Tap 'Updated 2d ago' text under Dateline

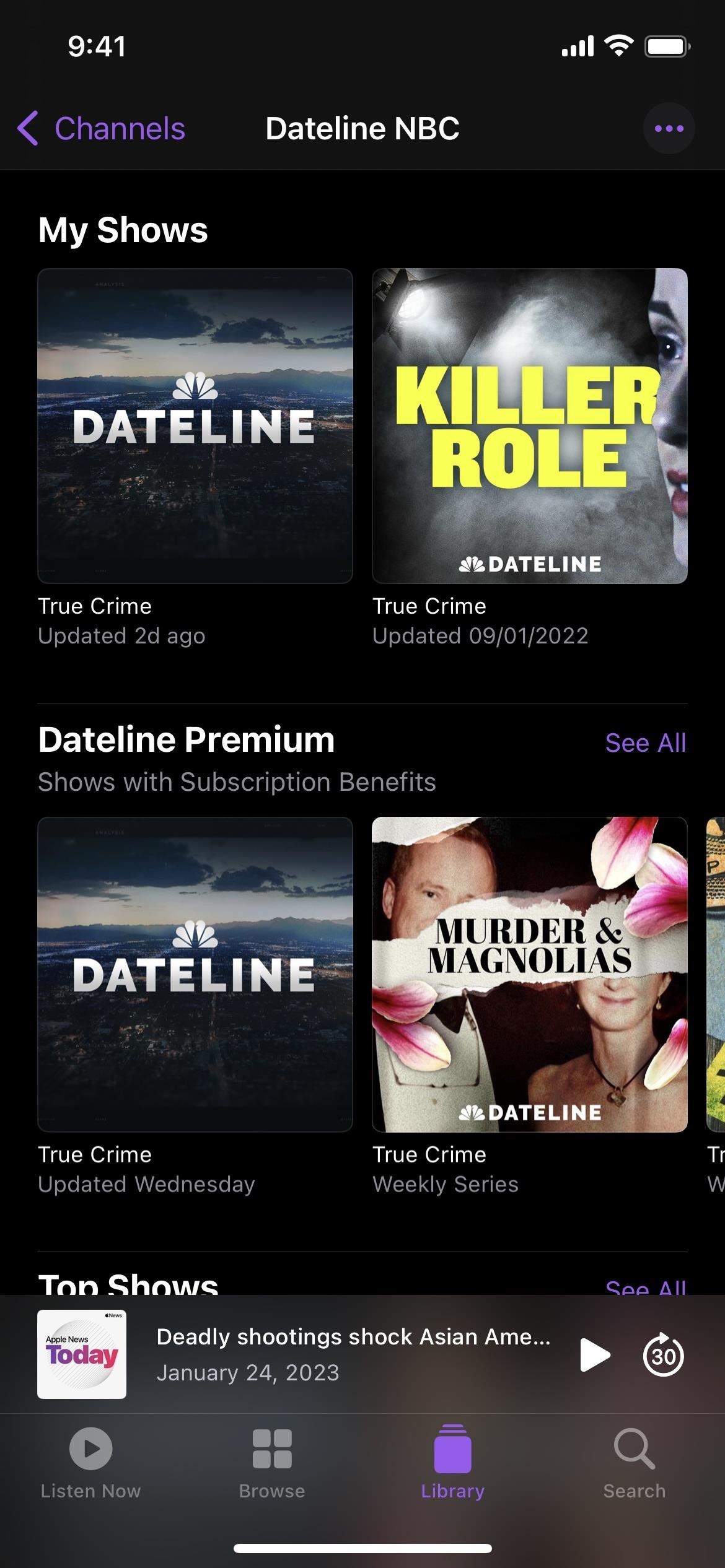click(121, 636)
